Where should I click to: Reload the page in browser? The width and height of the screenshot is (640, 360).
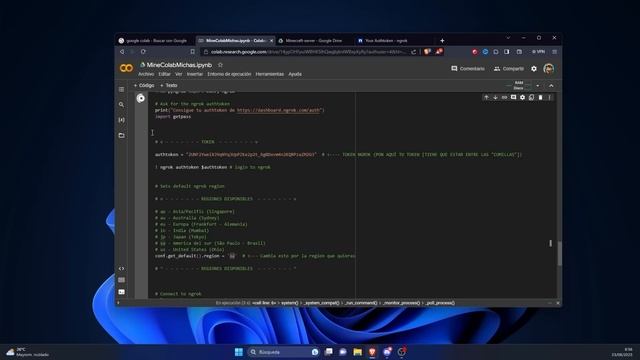click(143, 52)
